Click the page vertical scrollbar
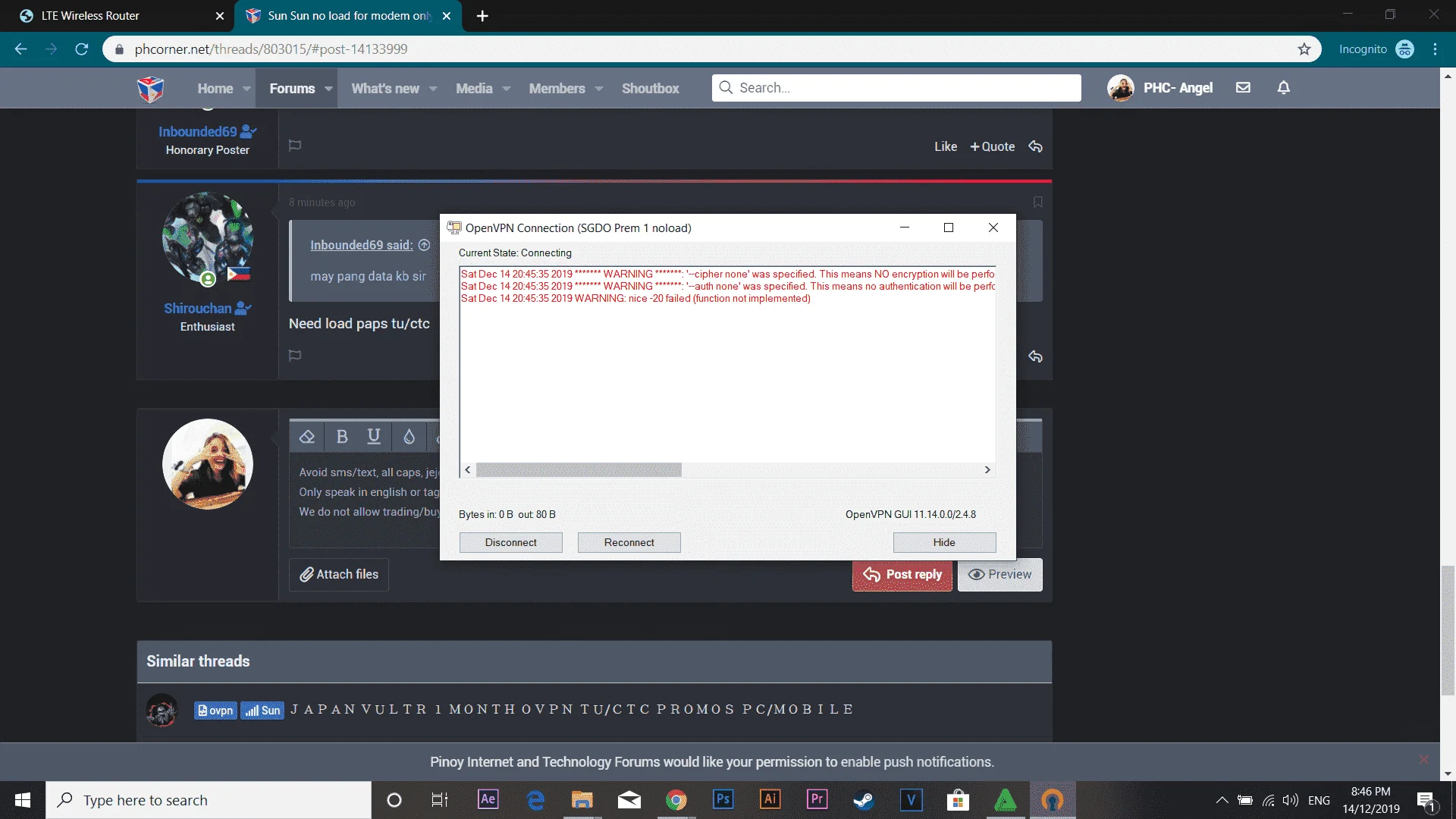 (1448, 629)
